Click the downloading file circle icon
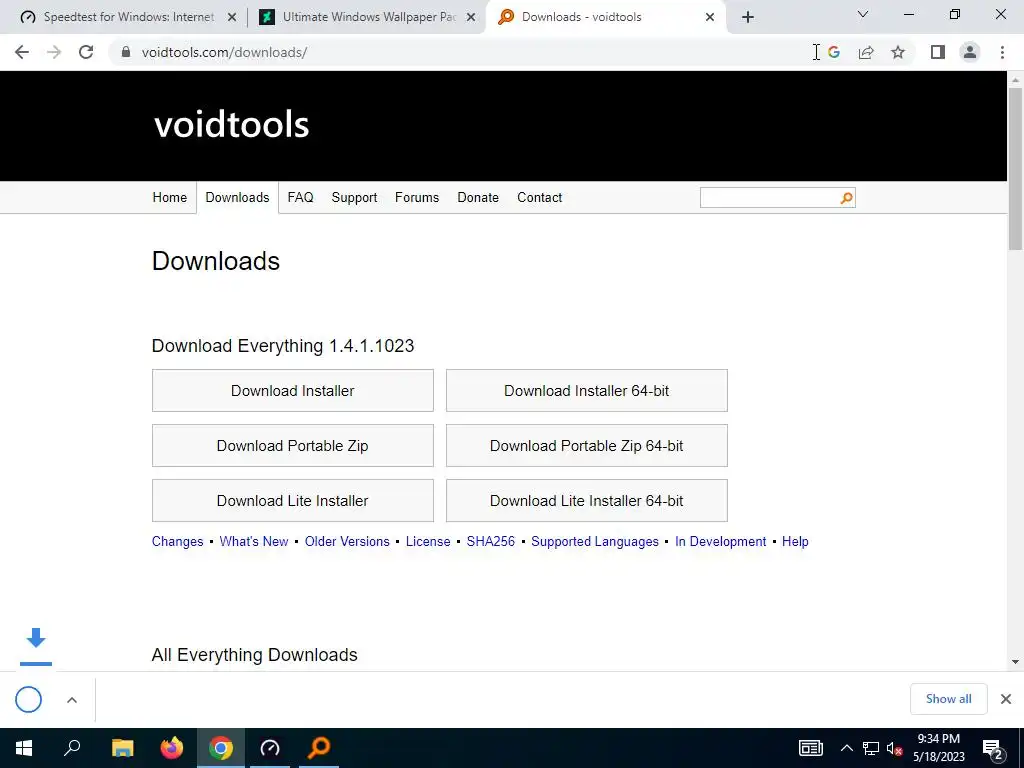This screenshot has height=768, width=1024. click(x=28, y=699)
